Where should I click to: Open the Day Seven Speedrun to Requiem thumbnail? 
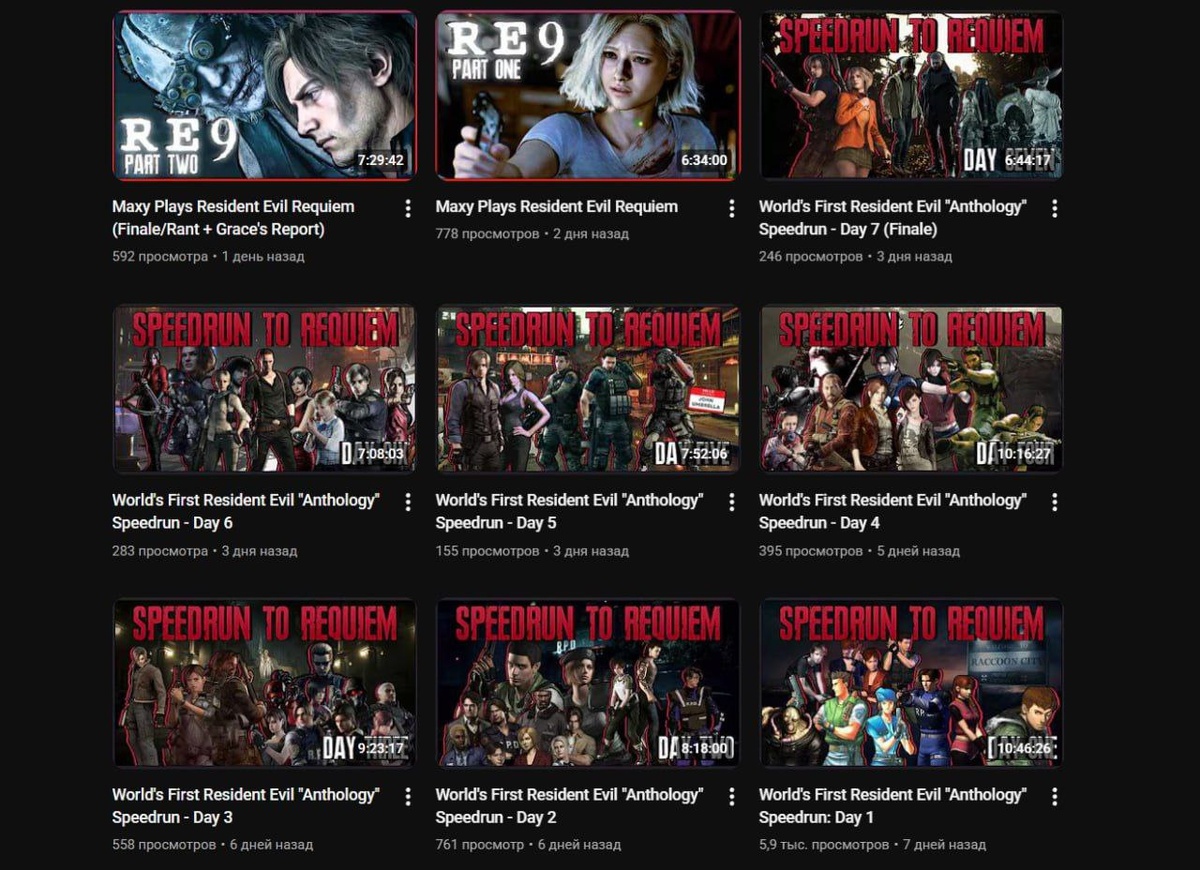tap(911, 95)
